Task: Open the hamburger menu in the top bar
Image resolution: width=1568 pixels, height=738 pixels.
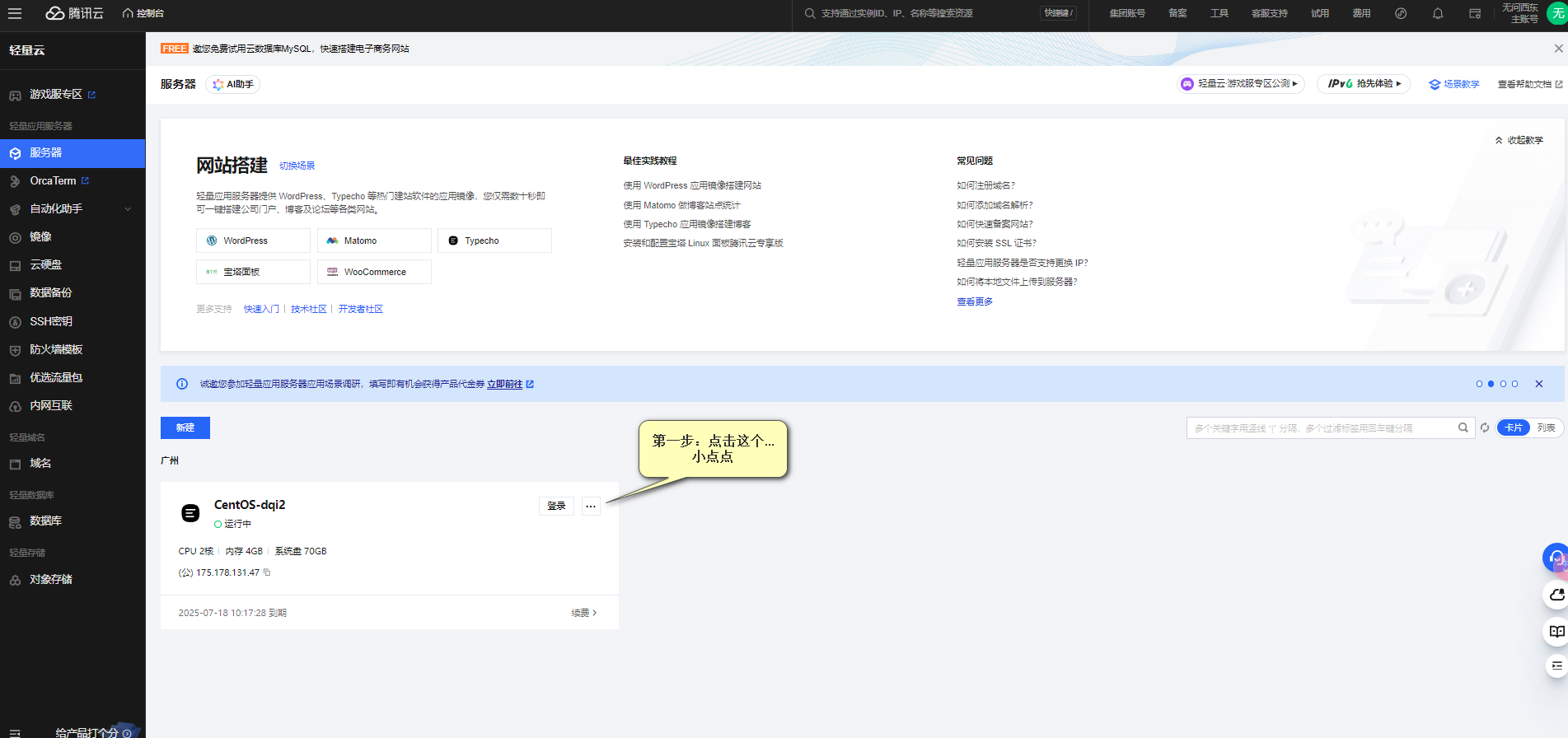Action: 15,13
